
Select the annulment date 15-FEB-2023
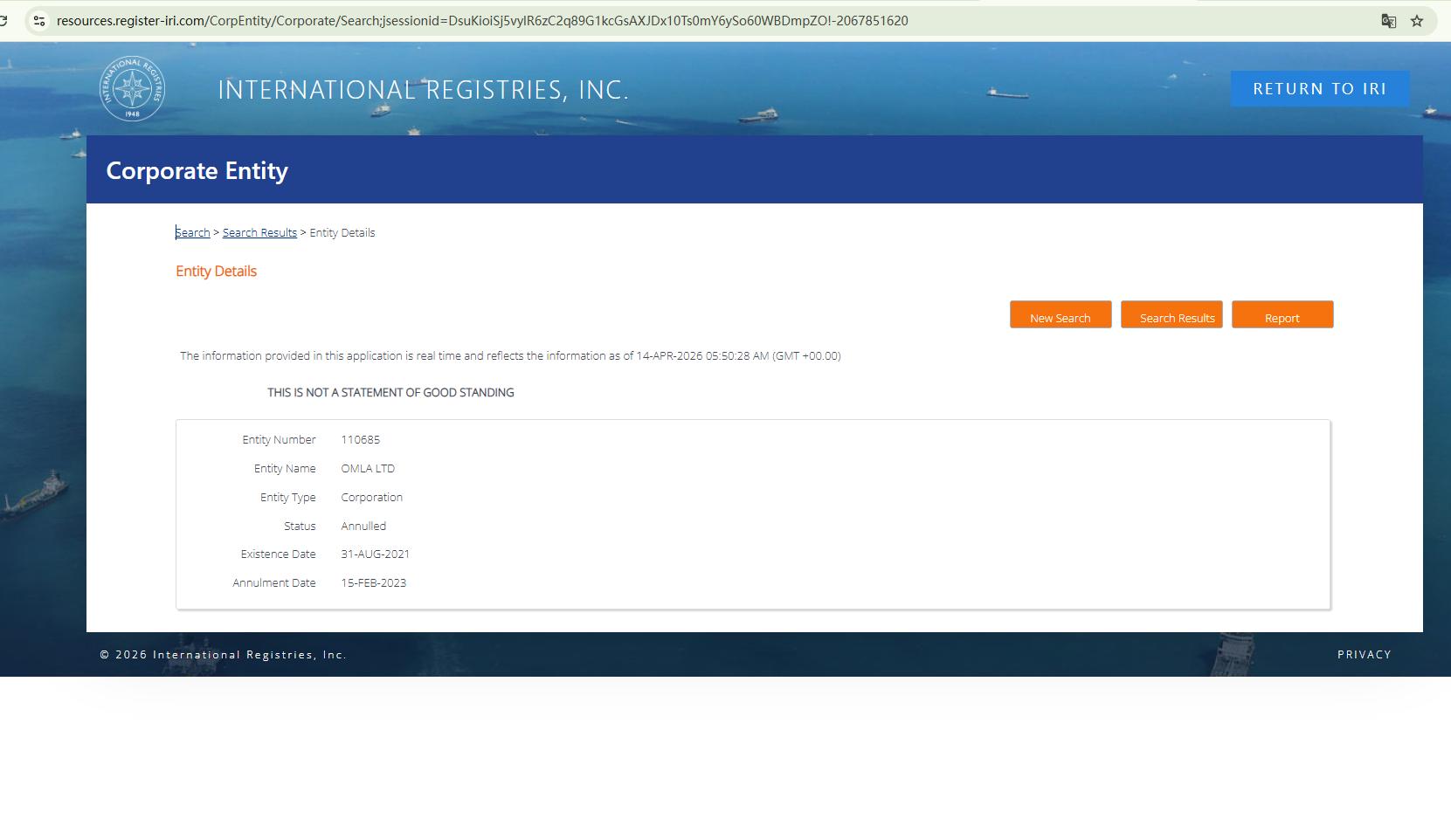click(x=373, y=582)
